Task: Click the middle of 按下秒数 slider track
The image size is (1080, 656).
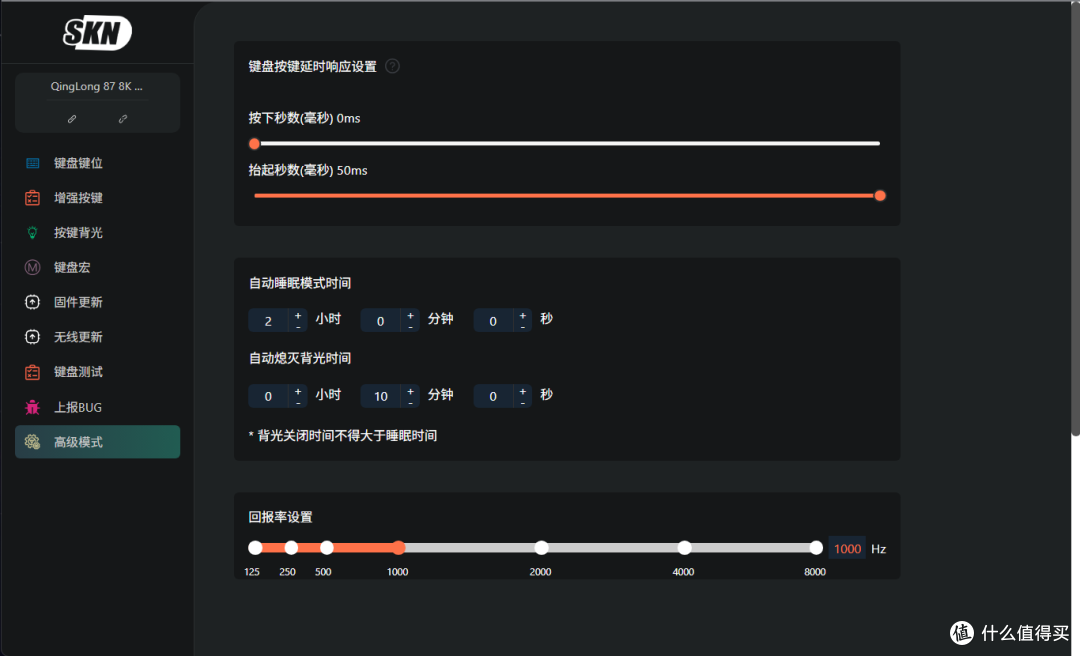Action: 567,144
